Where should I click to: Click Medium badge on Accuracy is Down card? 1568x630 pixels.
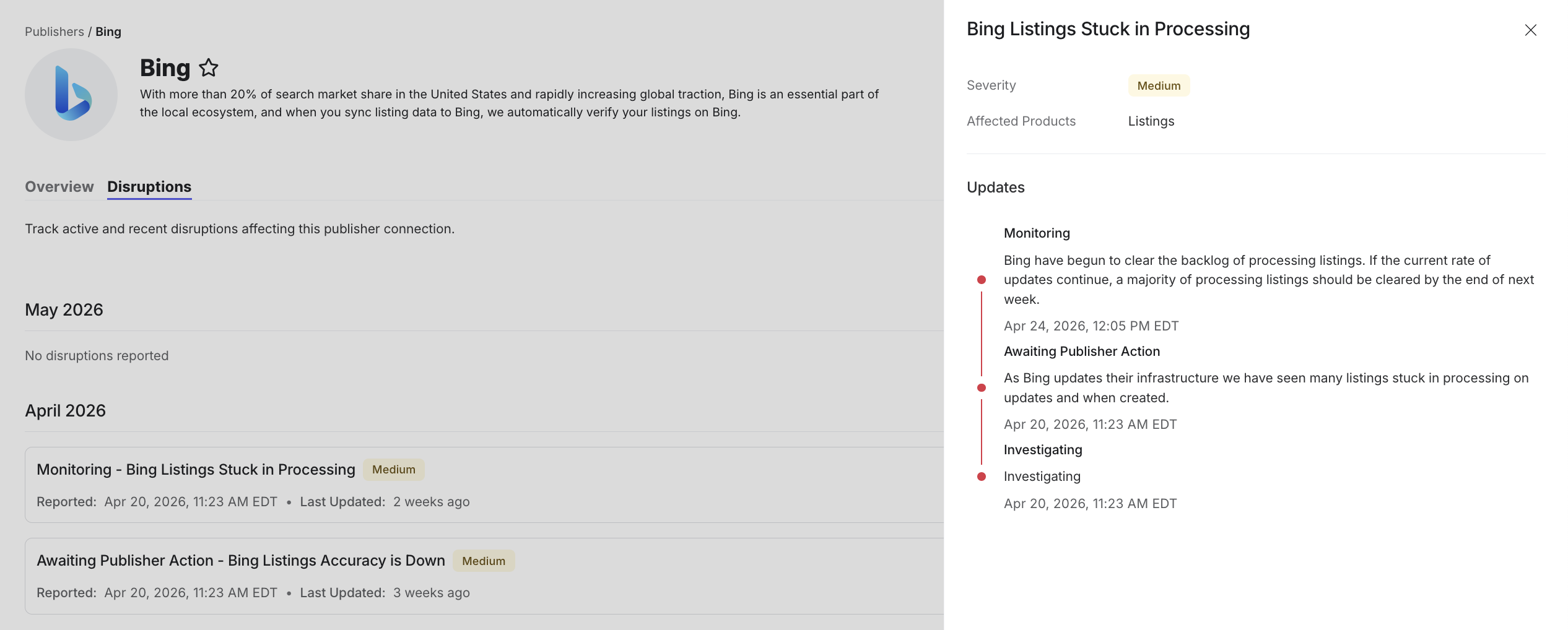(x=484, y=561)
